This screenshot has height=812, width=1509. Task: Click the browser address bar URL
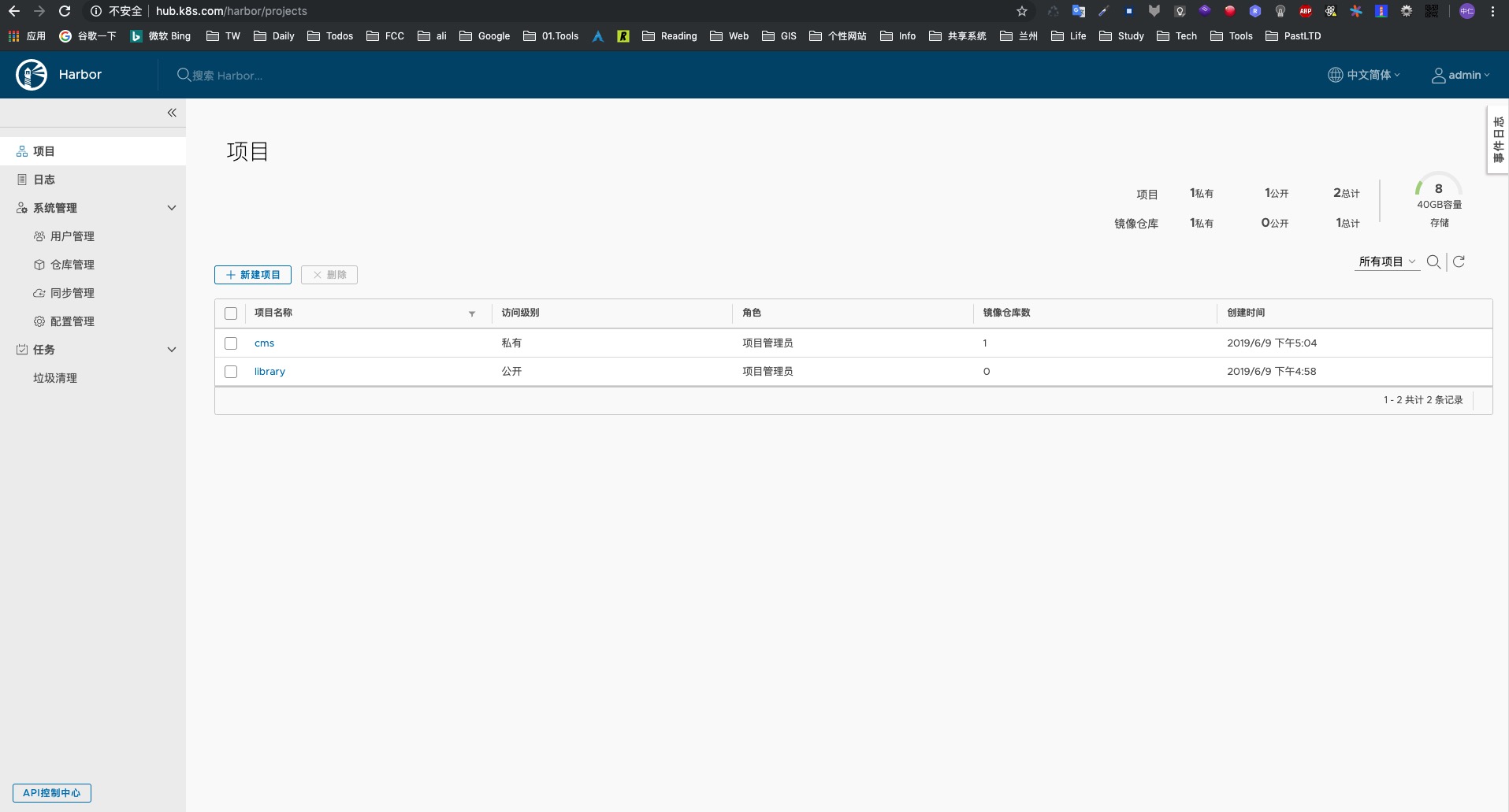point(232,11)
